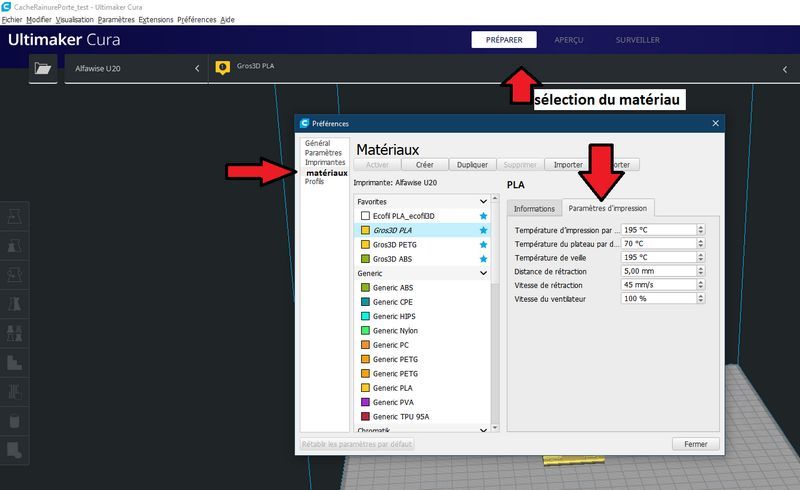Select Generic ABS material
This screenshot has width=800, height=490.
click(x=422, y=287)
